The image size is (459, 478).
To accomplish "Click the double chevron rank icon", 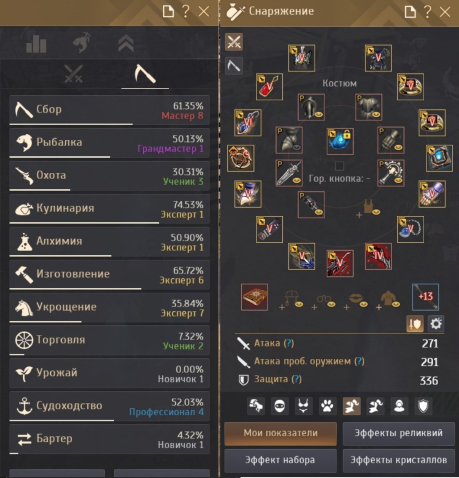I will click(126, 43).
